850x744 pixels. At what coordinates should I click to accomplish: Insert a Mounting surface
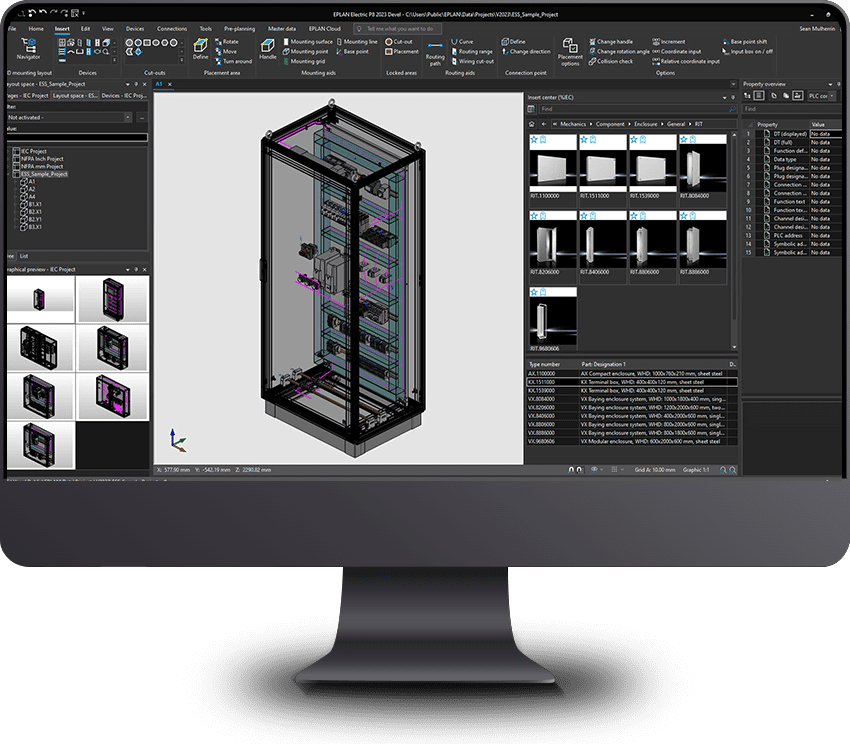click(x=307, y=42)
